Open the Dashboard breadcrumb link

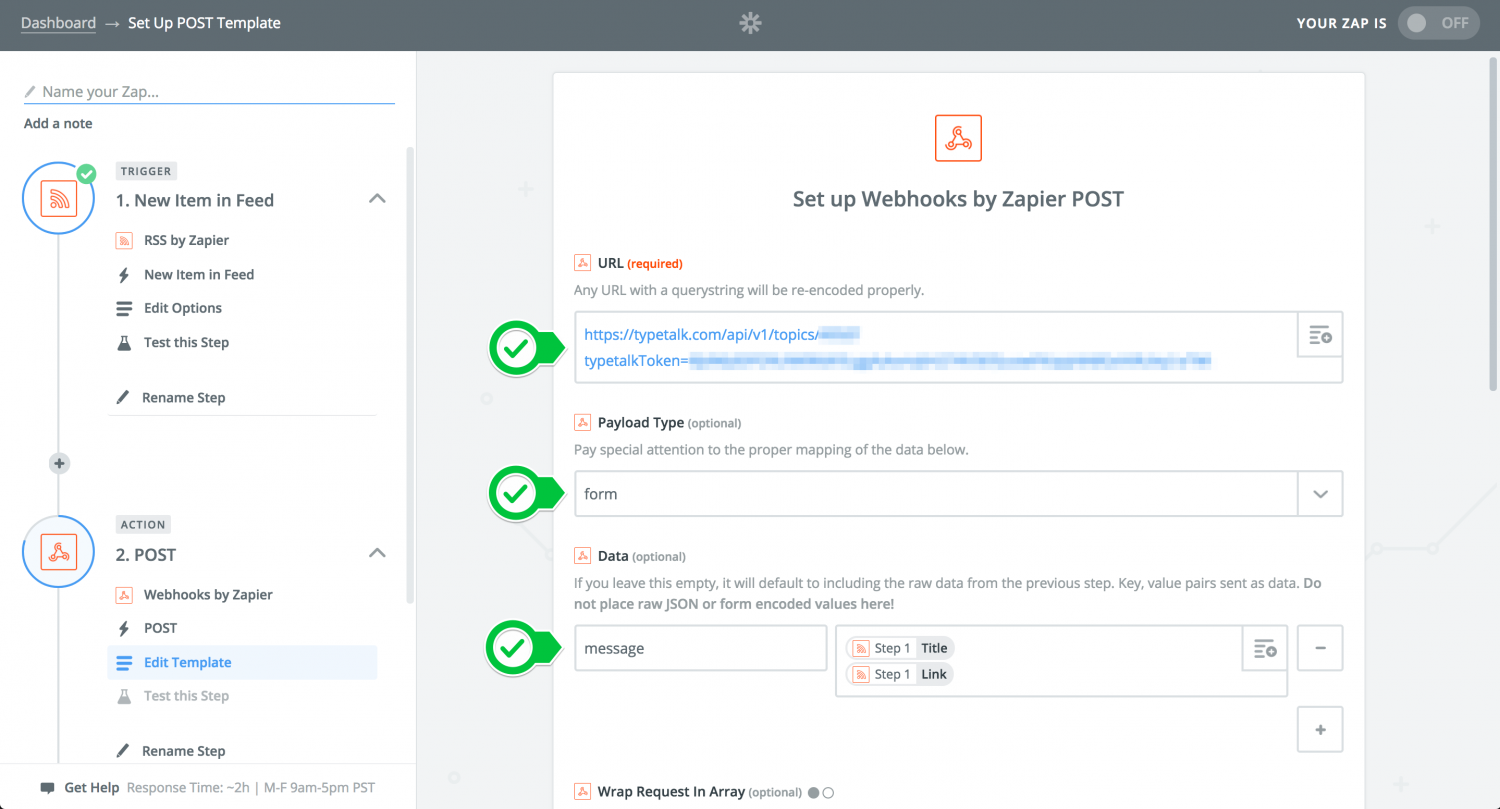tap(58, 22)
